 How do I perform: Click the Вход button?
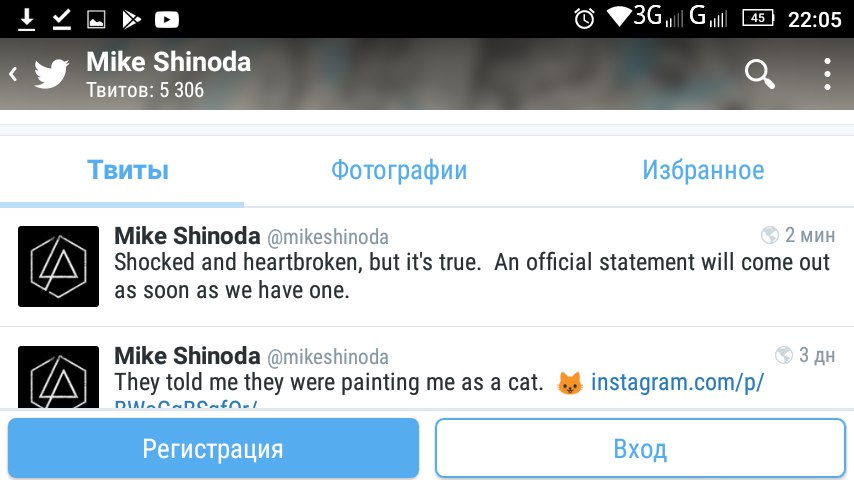click(640, 448)
